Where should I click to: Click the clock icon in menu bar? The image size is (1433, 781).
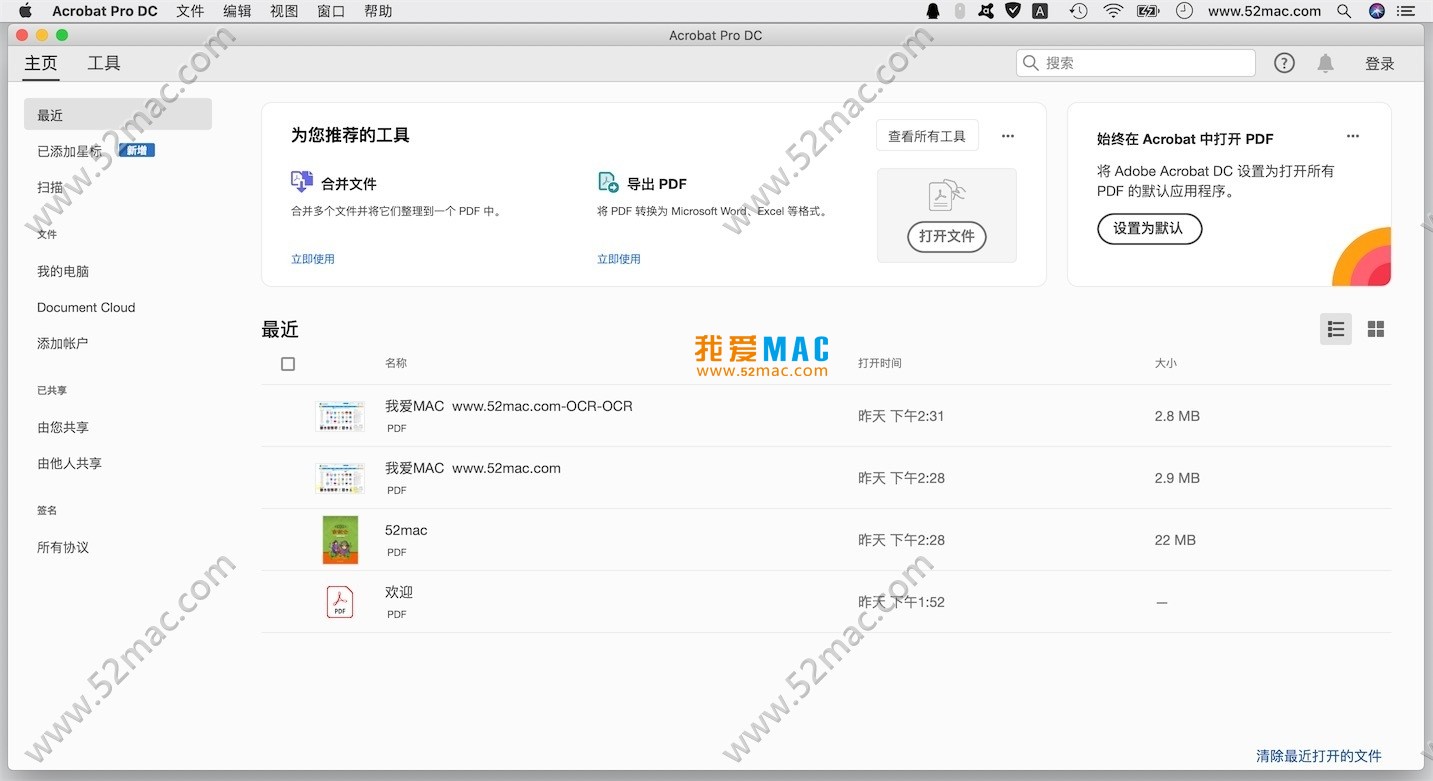coord(1184,11)
